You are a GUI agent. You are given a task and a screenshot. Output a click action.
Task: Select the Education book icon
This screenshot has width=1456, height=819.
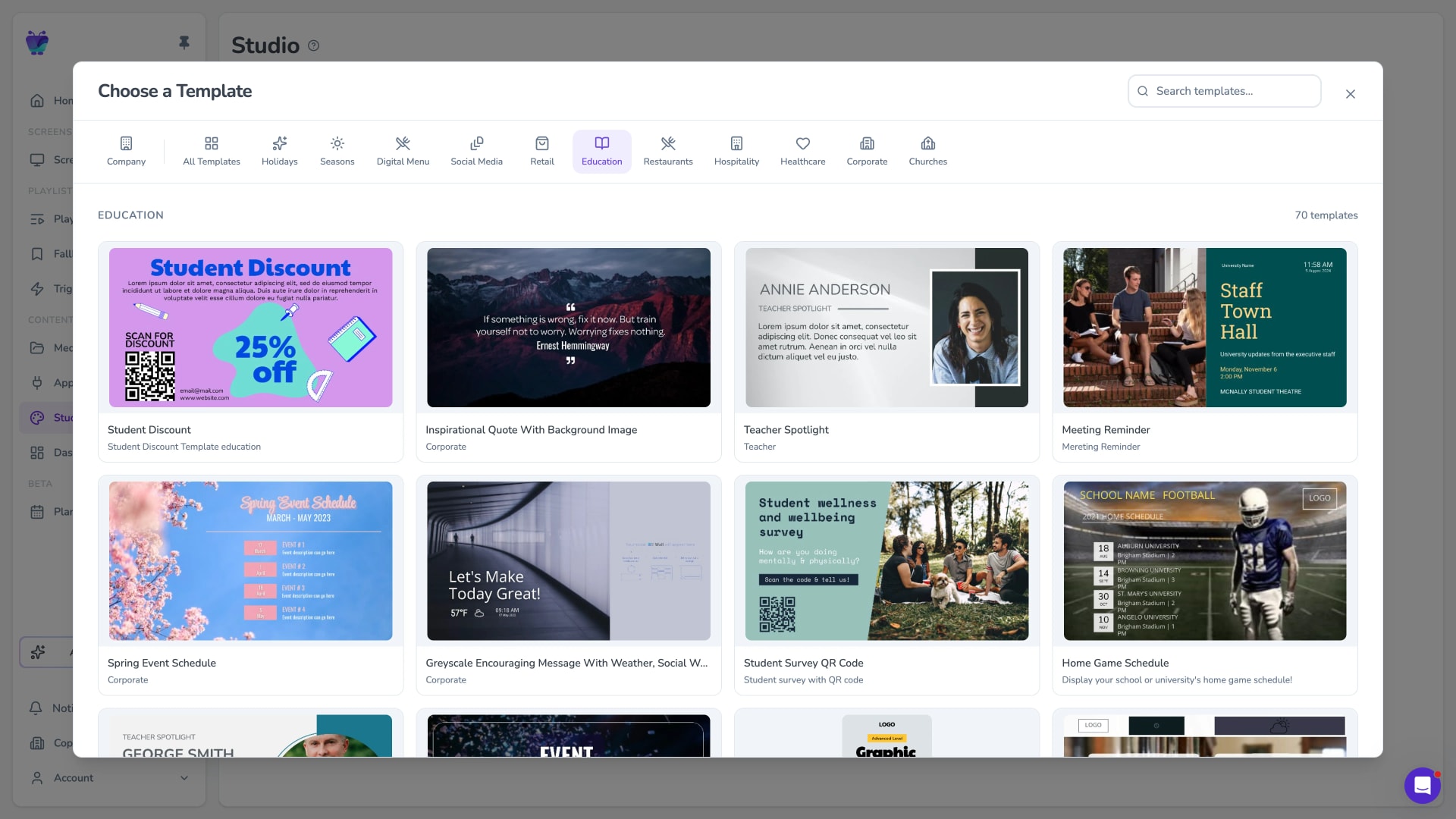(602, 143)
